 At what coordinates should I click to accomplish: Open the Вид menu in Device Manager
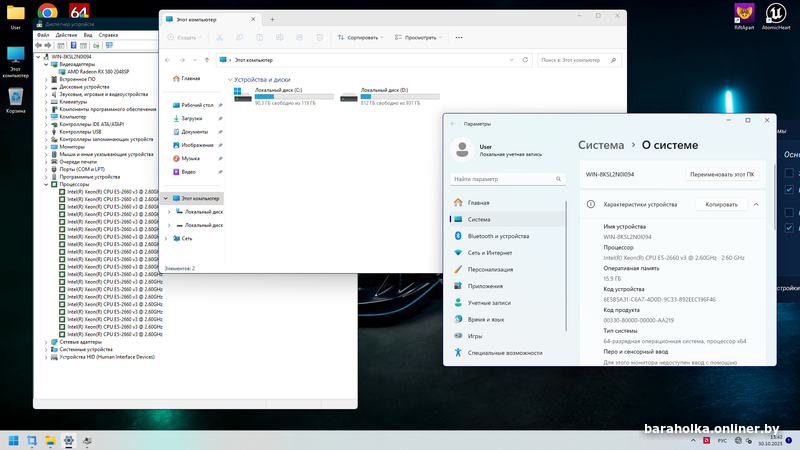click(x=88, y=35)
